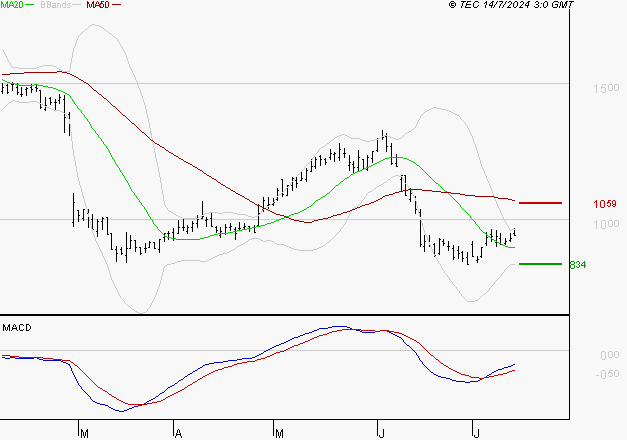Image resolution: width=627 pixels, height=440 pixels.
Task: Click the second M month marker on time axis
Action: coord(279,434)
